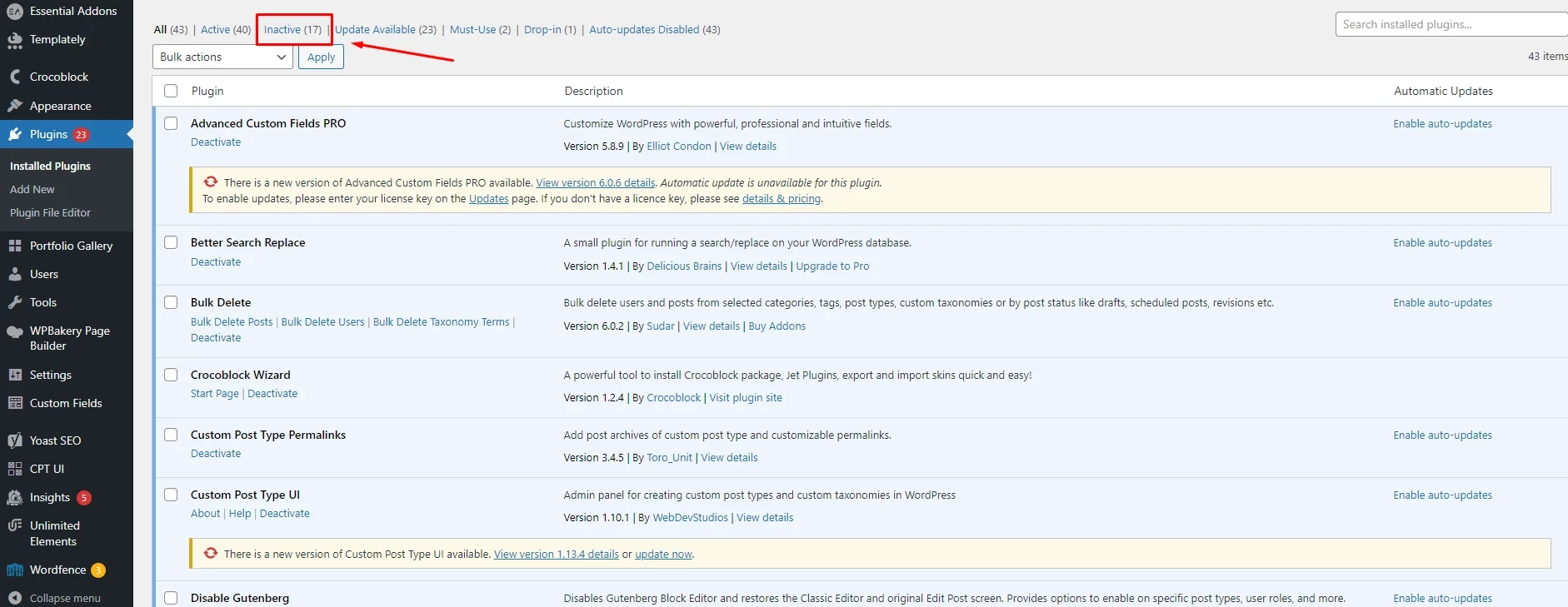Open Installed Plugins submenu item
The width and height of the screenshot is (1568, 607).
50,166
